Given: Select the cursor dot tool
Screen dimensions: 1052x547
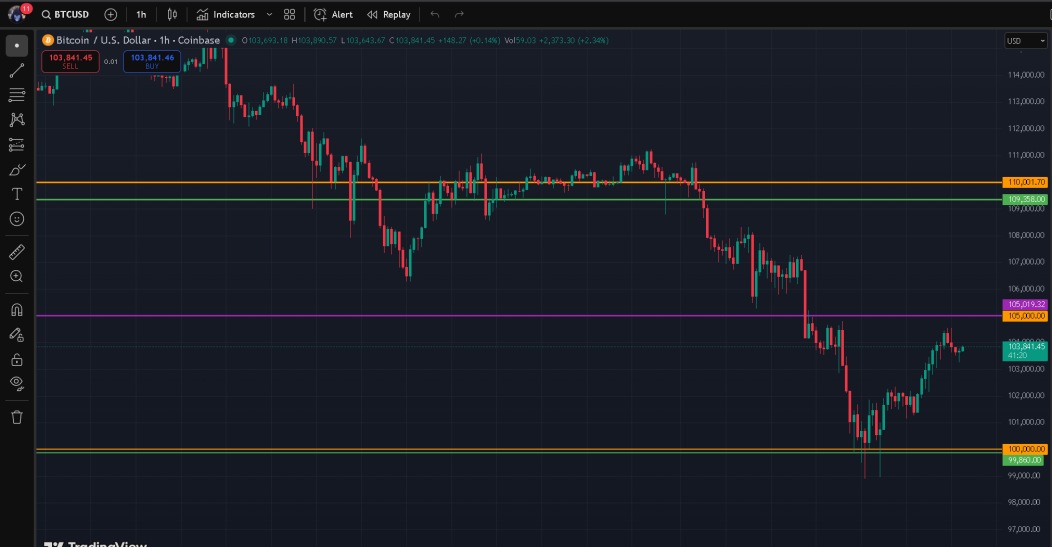Looking at the screenshot, I should click(x=17, y=45).
